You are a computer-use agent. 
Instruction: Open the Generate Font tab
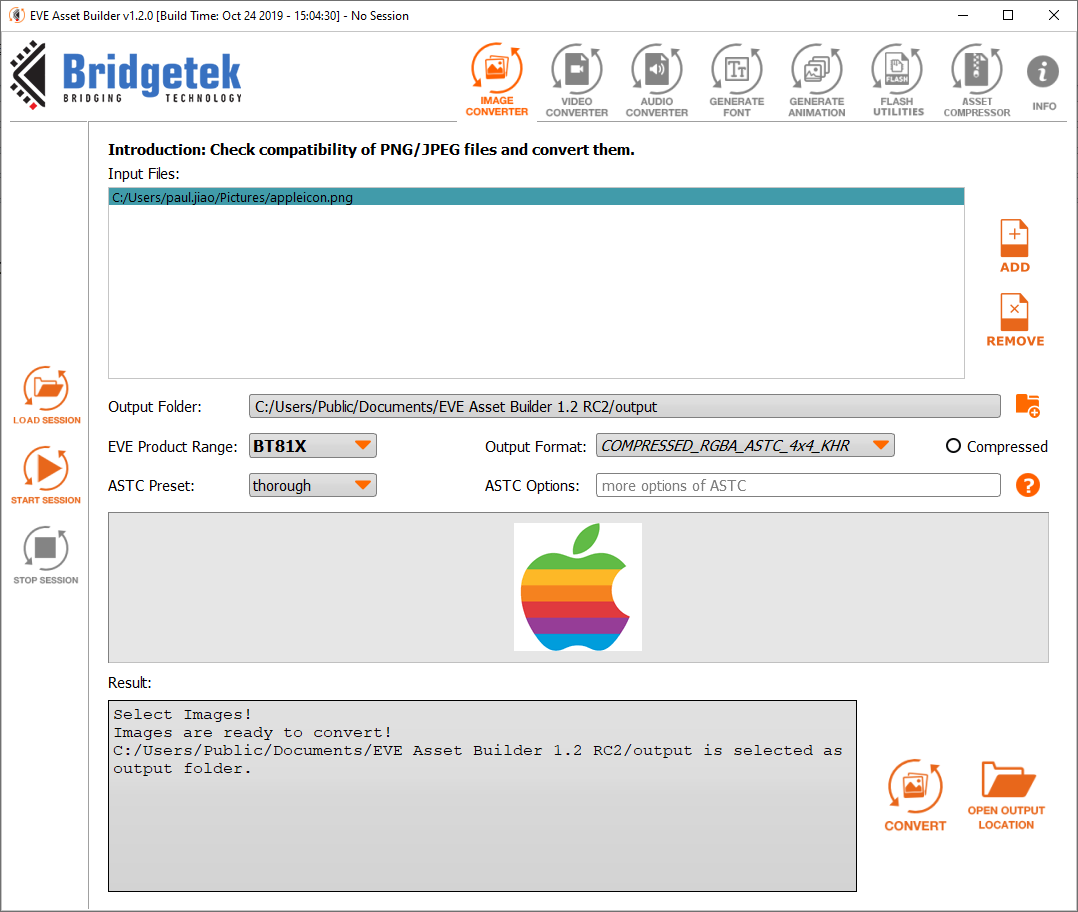(736, 80)
